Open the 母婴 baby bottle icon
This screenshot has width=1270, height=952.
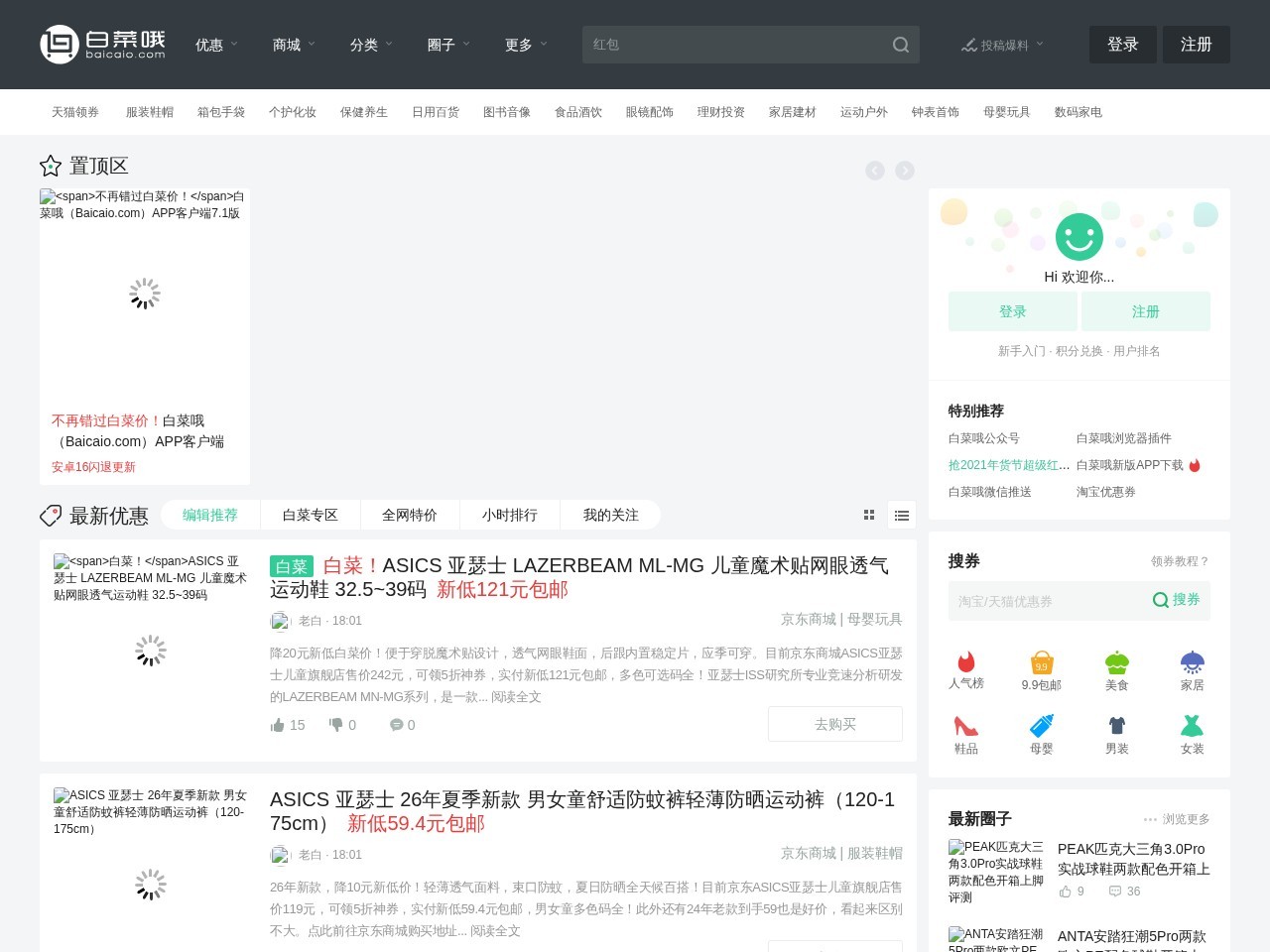1041,726
